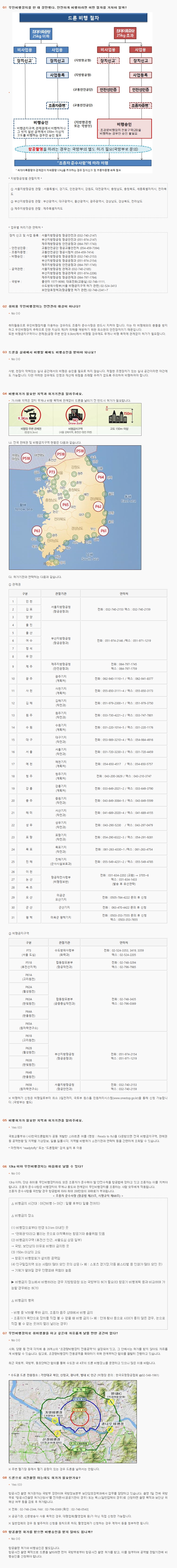Click the 구분 column header of 관제권 table

coord(25,593)
